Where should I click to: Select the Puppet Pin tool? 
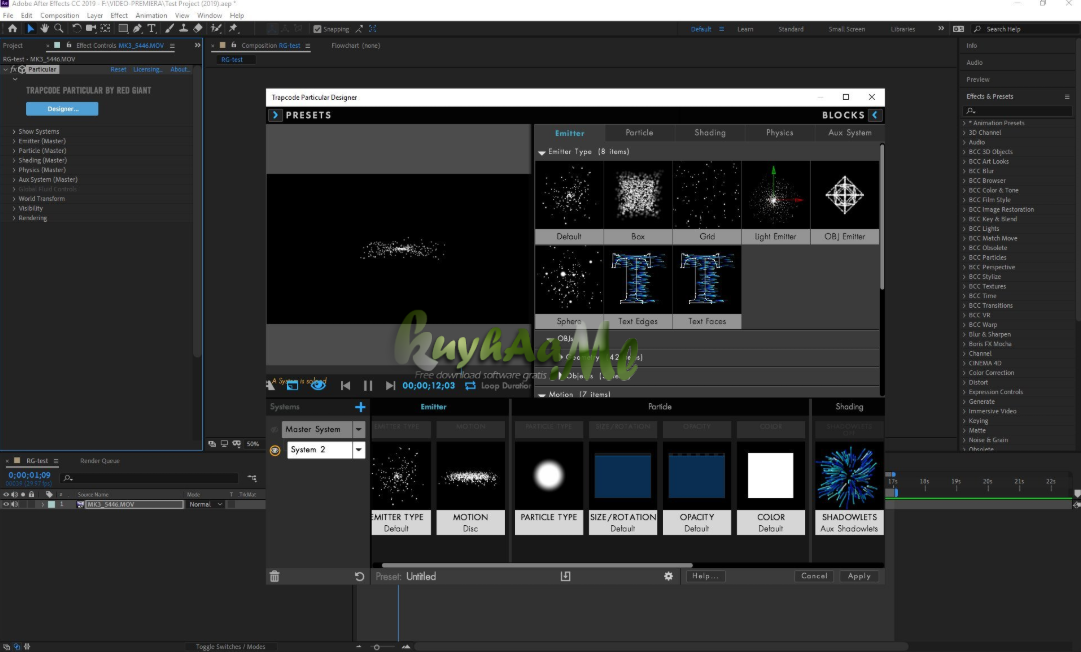[234, 29]
